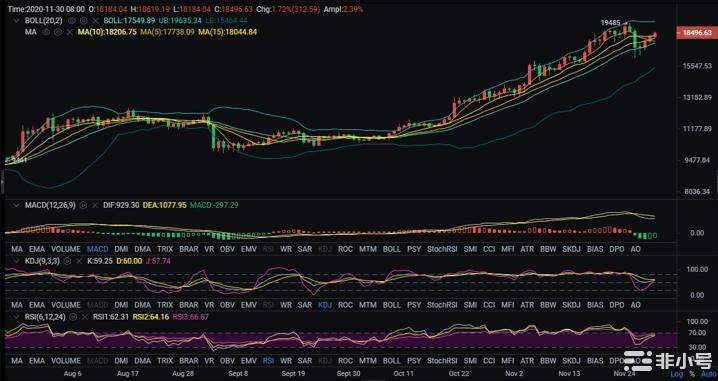
Task: Toggle visibility eye of MA indicator
Action: pyautogui.click(x=46, y=32)
